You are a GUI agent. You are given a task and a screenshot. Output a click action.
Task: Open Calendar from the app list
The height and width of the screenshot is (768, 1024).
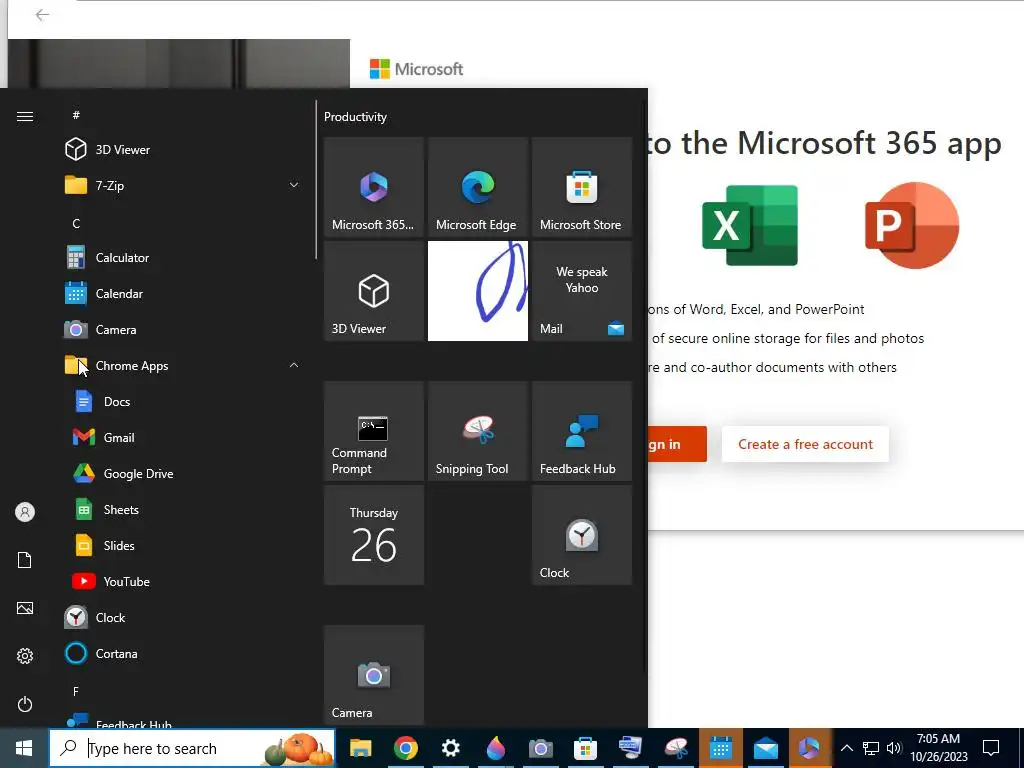coord(183,293)
